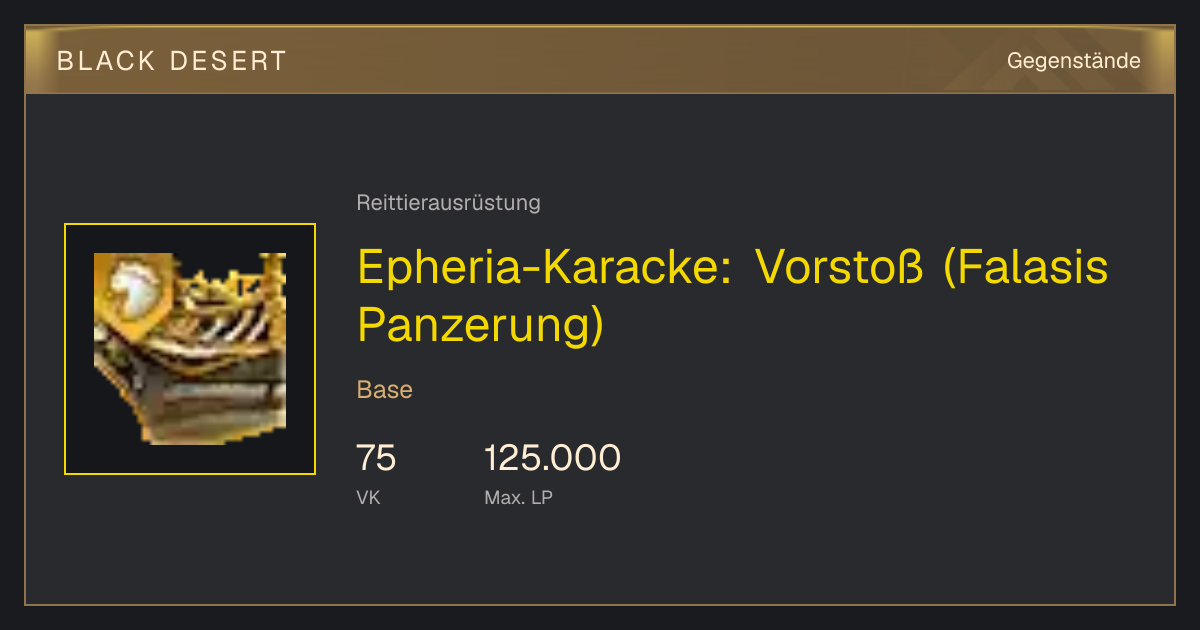Image resolution: width=1200 pixels, height=630 pixels.
Task: Open the Epheria-Karacke item thumbnail
Action: [190, 349]
